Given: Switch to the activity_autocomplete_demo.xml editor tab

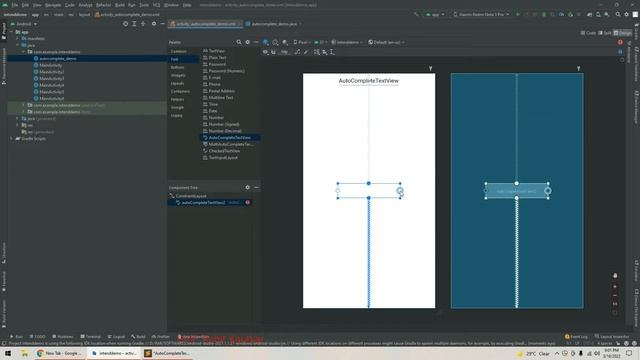Looking at the screenshot, I should click(205, 24).
